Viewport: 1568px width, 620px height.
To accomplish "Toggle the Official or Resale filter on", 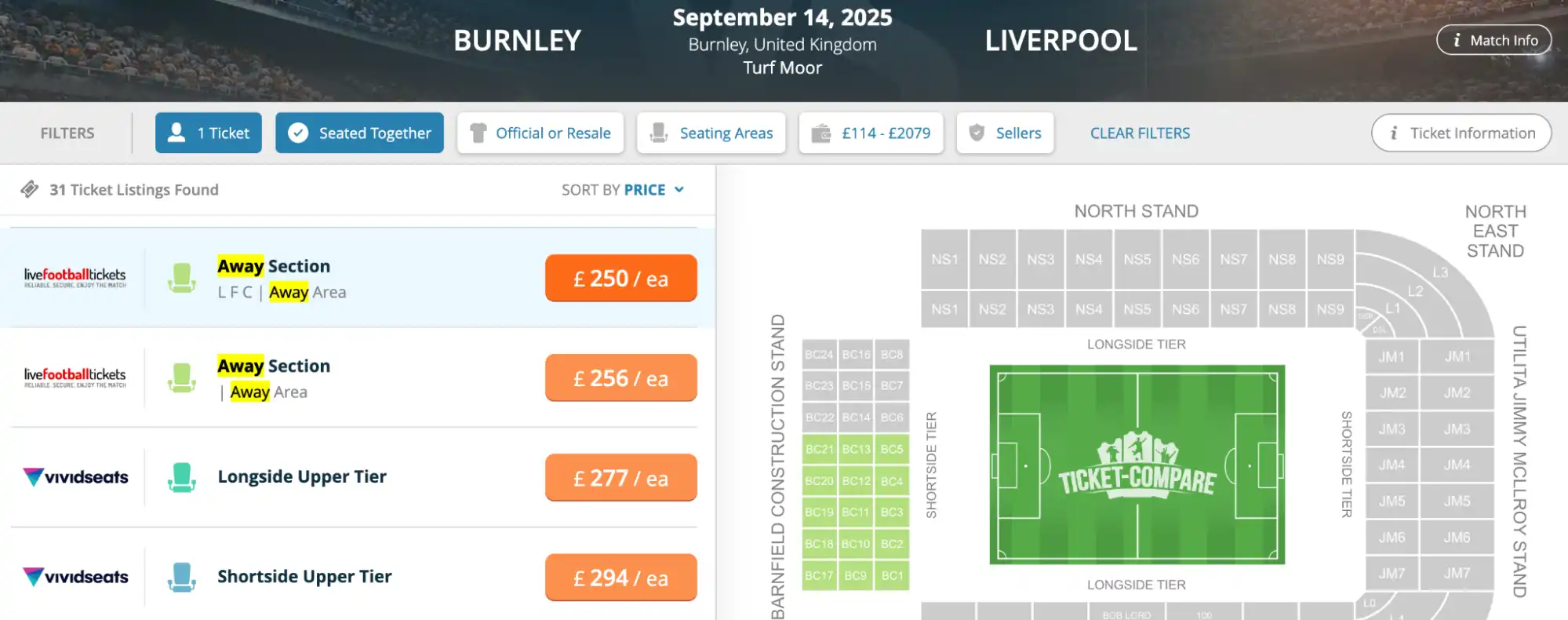I will (x=540, y=133).
